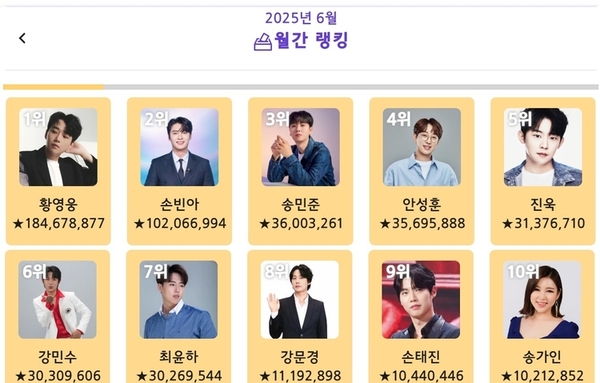This screenshot has width=600, height=383.
Task: Open 8위 강문경 profile photo
Action: click(x=300, y=300)
